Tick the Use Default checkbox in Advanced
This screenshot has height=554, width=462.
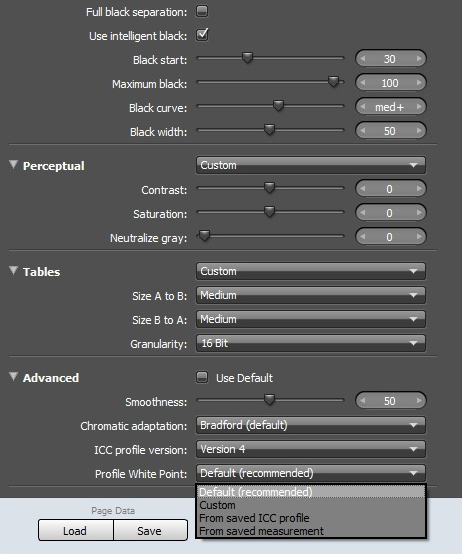point(202,377)
